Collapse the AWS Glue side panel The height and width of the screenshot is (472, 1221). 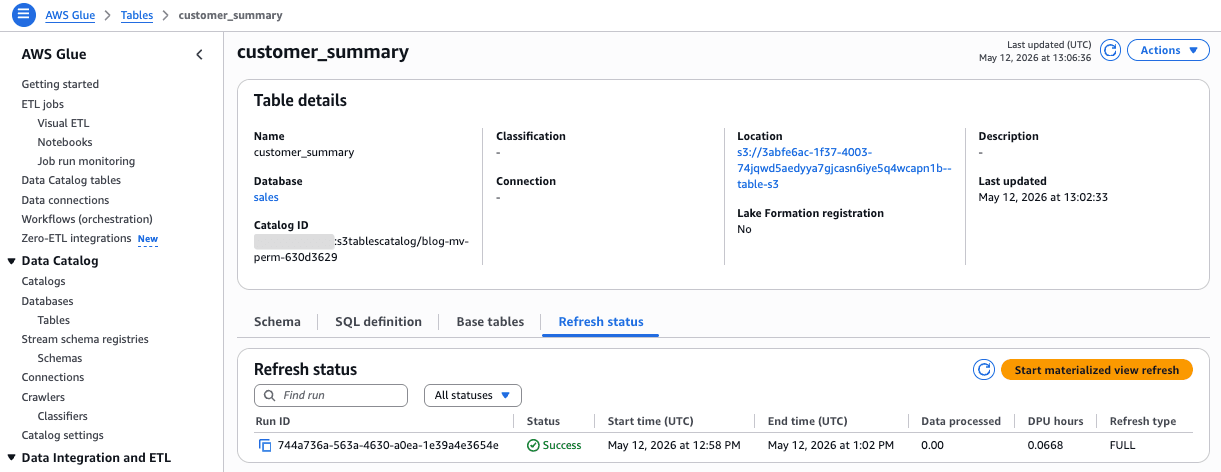pyautogui.click(x=199, y=55)
